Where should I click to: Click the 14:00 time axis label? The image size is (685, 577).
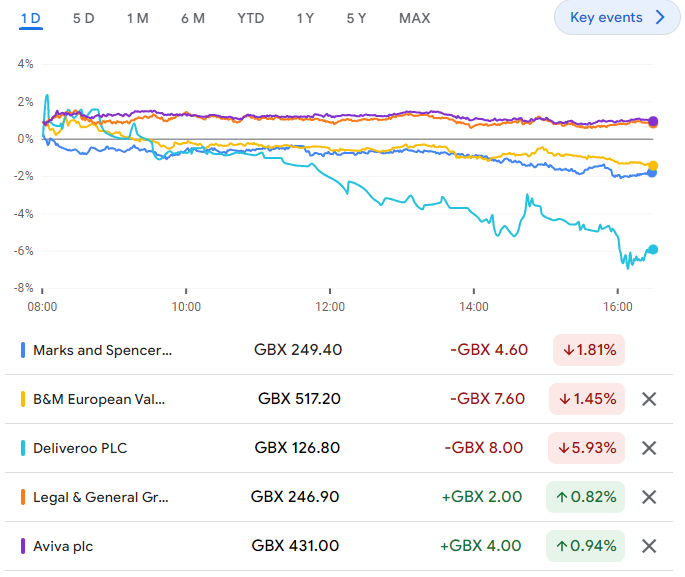474,307
